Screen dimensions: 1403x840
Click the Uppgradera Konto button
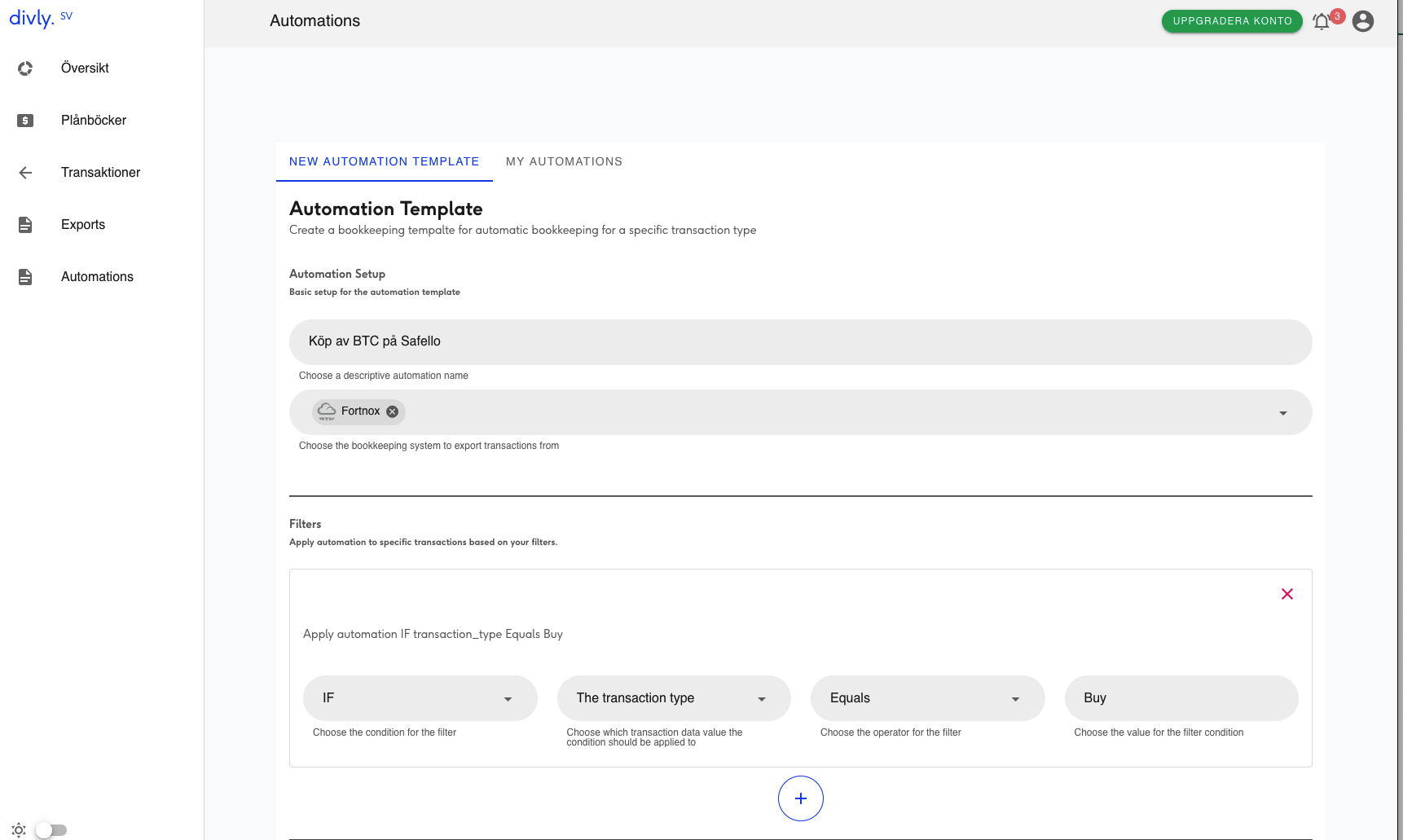1232,21
